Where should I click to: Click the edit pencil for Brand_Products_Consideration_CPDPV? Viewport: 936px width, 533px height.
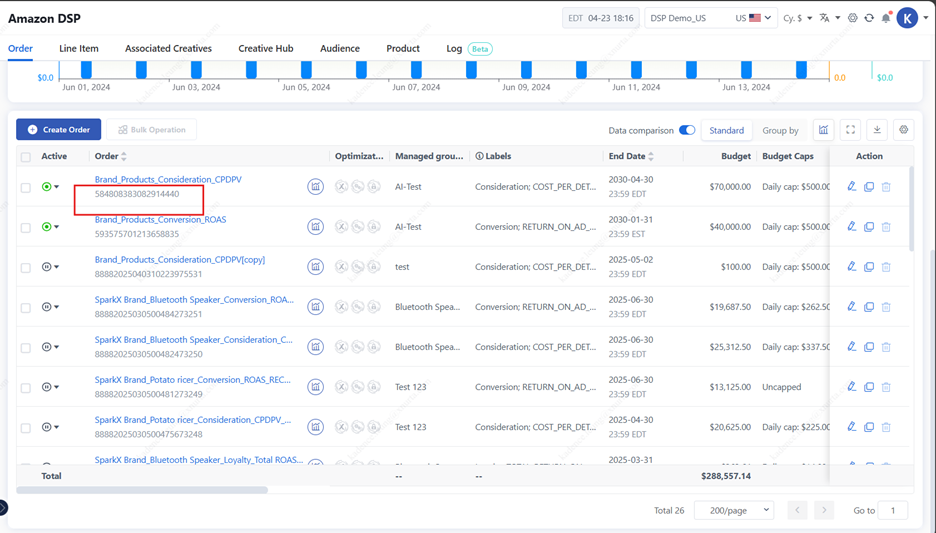click(852, 187)
